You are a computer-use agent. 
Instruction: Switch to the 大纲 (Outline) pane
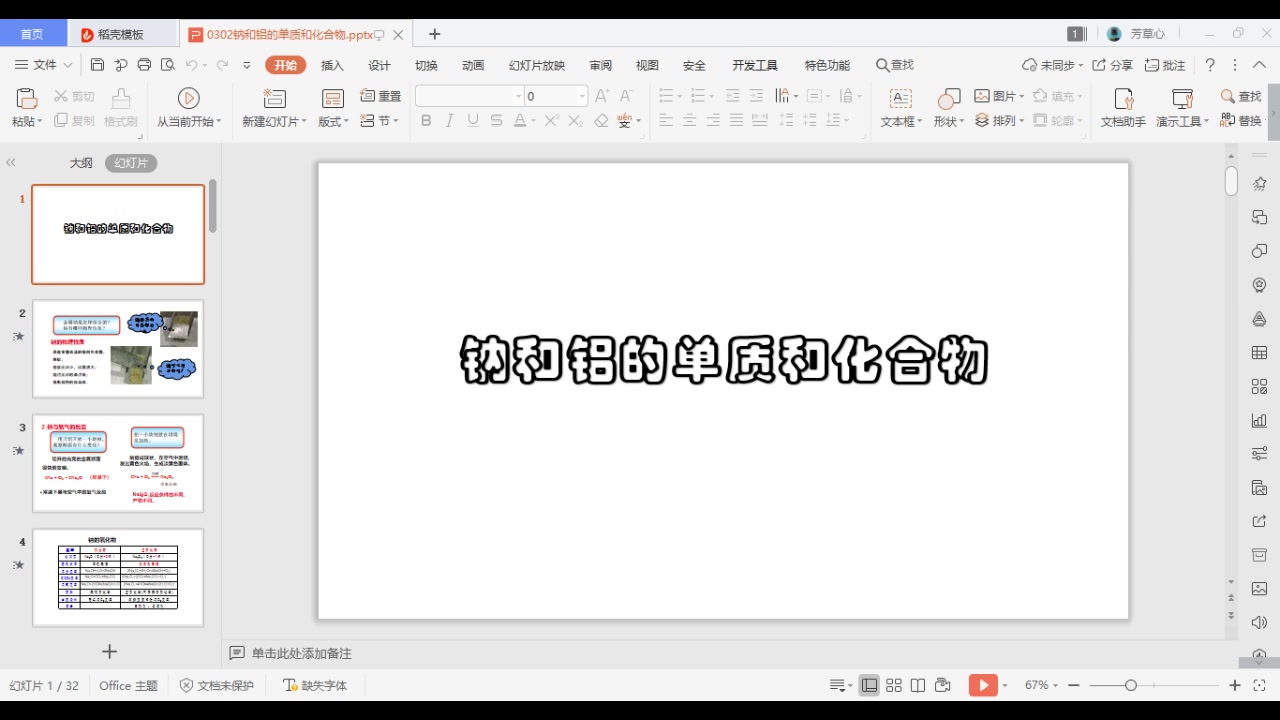pos(80,161)
